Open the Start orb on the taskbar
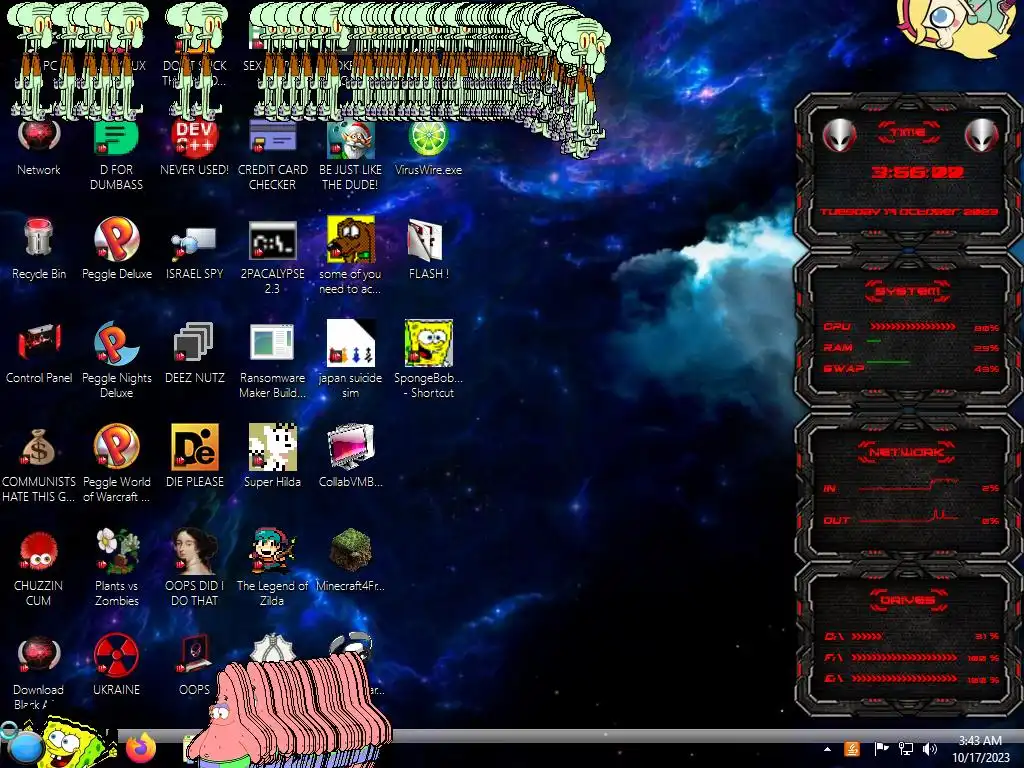This screenshot has width=1024, height=768. [x=24, y=746]
